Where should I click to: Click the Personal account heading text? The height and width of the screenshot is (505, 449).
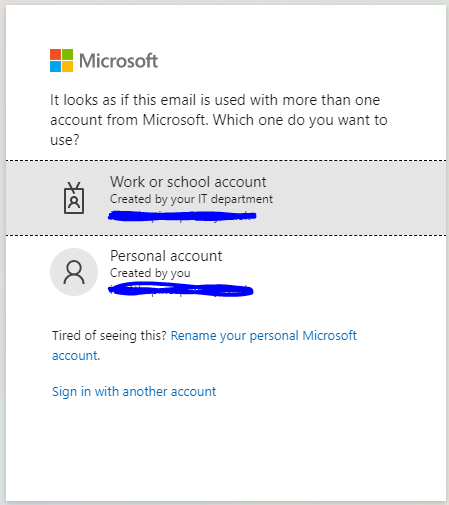(166, 256)
